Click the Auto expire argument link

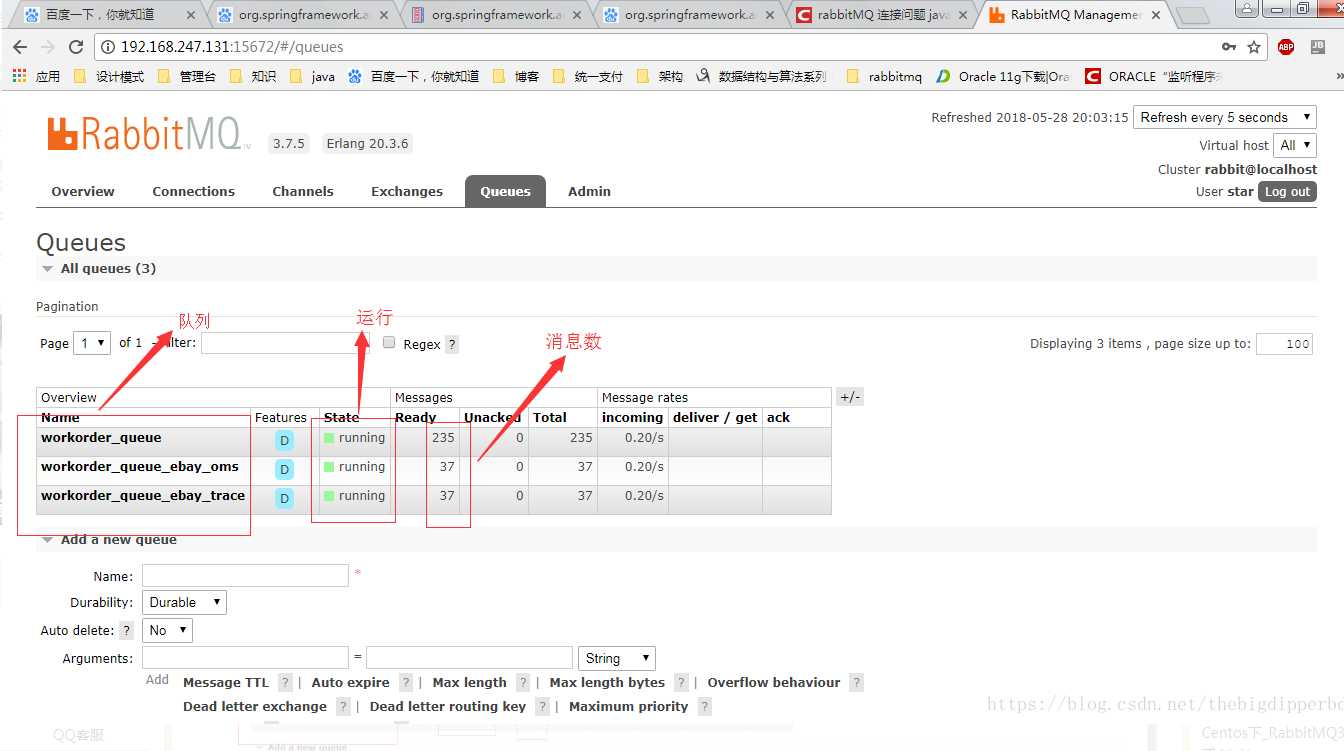[350, 683]
